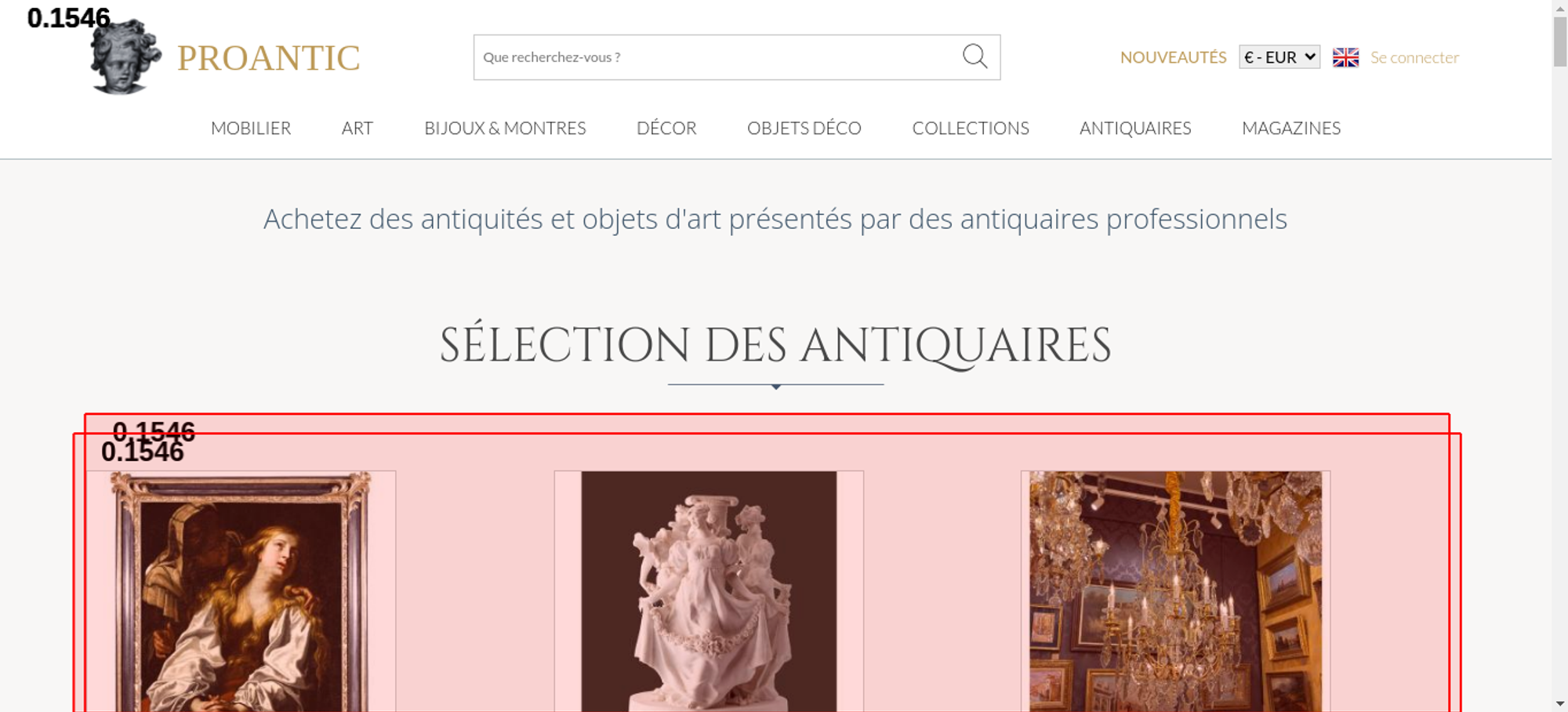The width and height of the screenshot is (1568, 712).
Task: Open the BIJOUX & MONTRES menu
Action: coord(505,128)
